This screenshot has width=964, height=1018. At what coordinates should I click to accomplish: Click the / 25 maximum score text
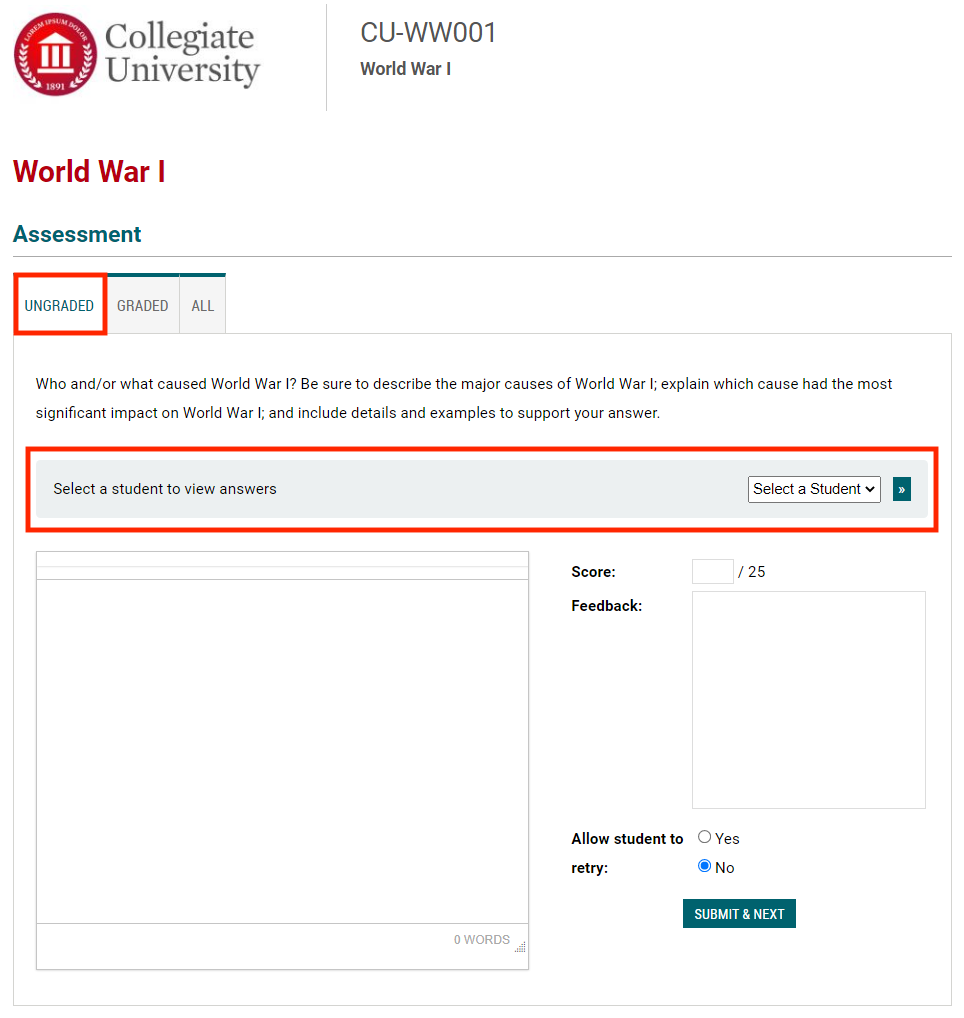pos(752,572)
